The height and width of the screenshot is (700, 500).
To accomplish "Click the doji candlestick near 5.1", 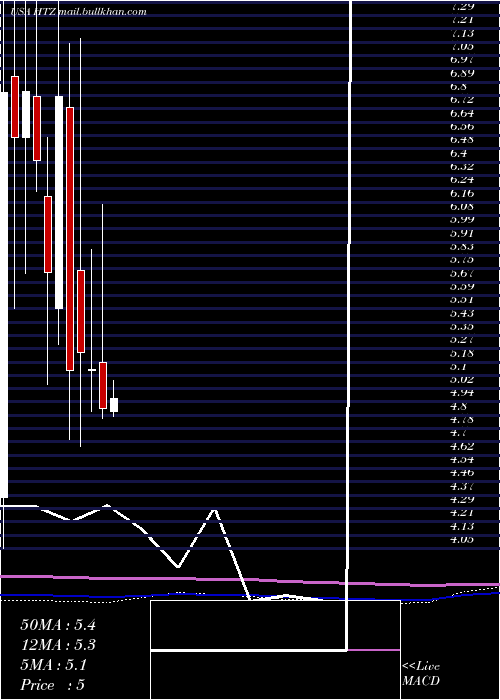I will click(92, 370).
